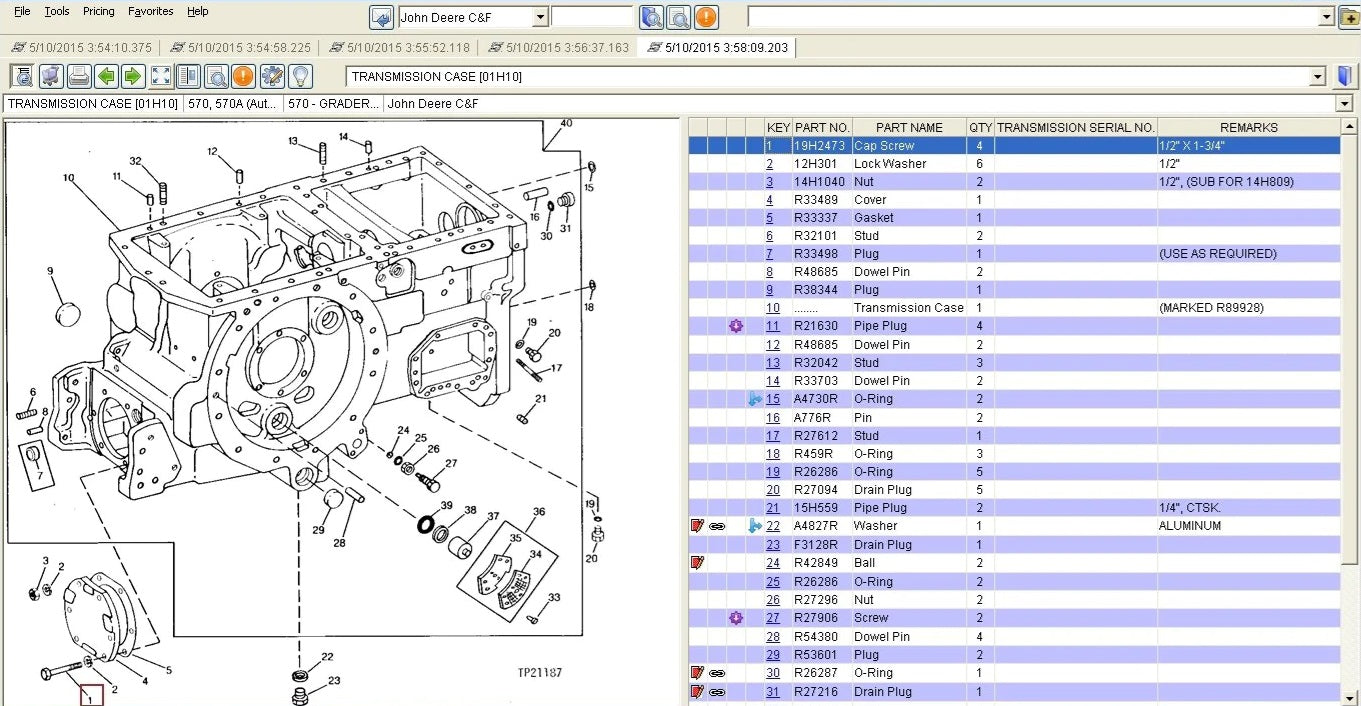Click the folder-plus icon at top right
Screen dimensions: 1361x706
point(1348,17)
